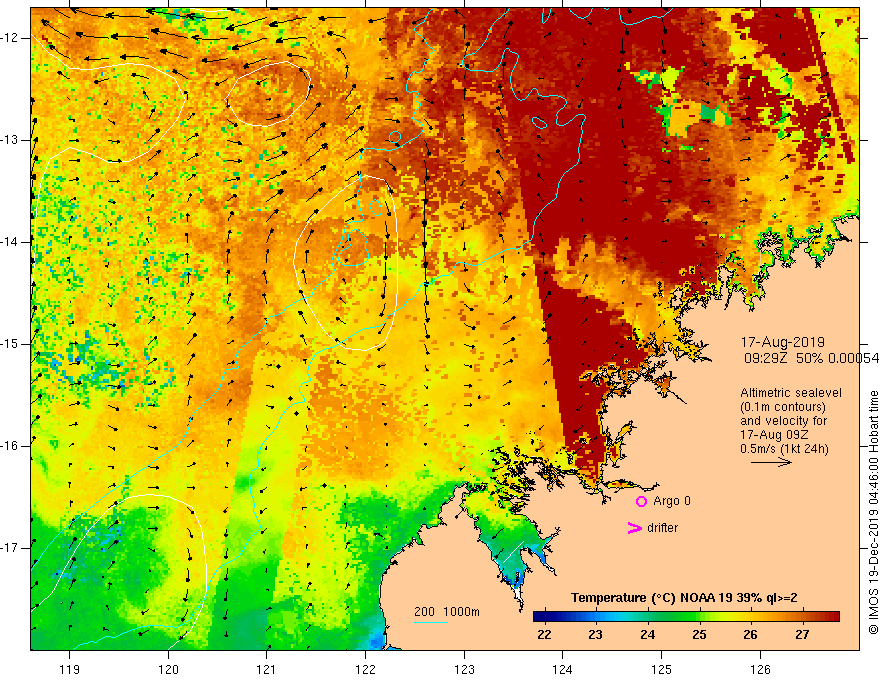Click the 122 longitude axis label
Image resolution: width=880 pixels, height=680 pixels.
click(x=365, y=669)
